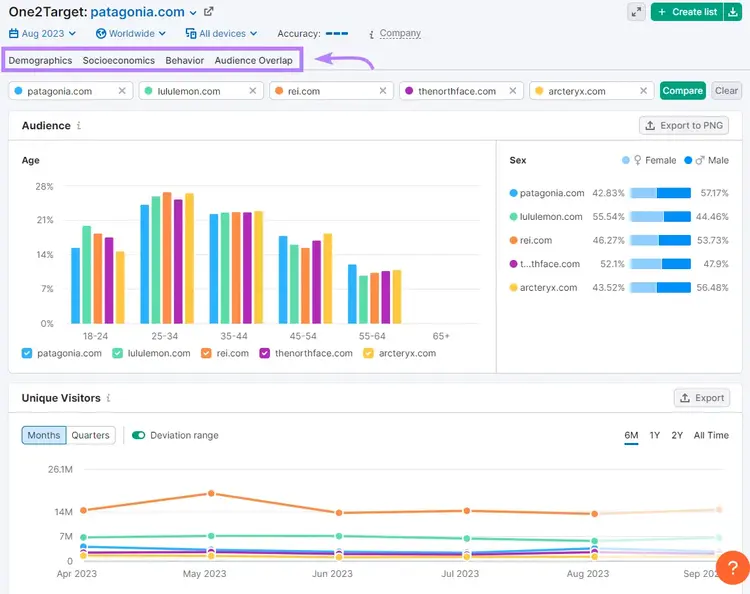The height and width of the screenshot is (594, 750).
Task: Click the Clear button
Action: click(726, 91)
